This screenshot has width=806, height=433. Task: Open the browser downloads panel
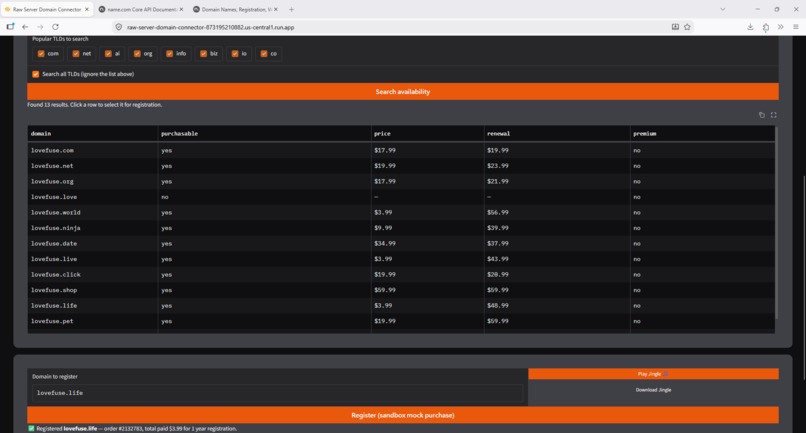coord(750,27)
